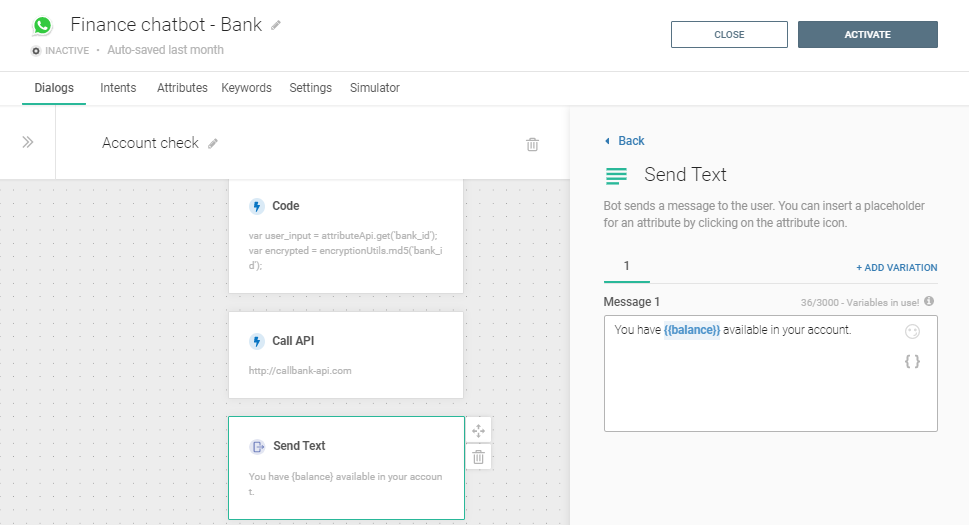This screenshot has width=969, height=525.
Task: Switch to the Intents tab
Action: 118,88
